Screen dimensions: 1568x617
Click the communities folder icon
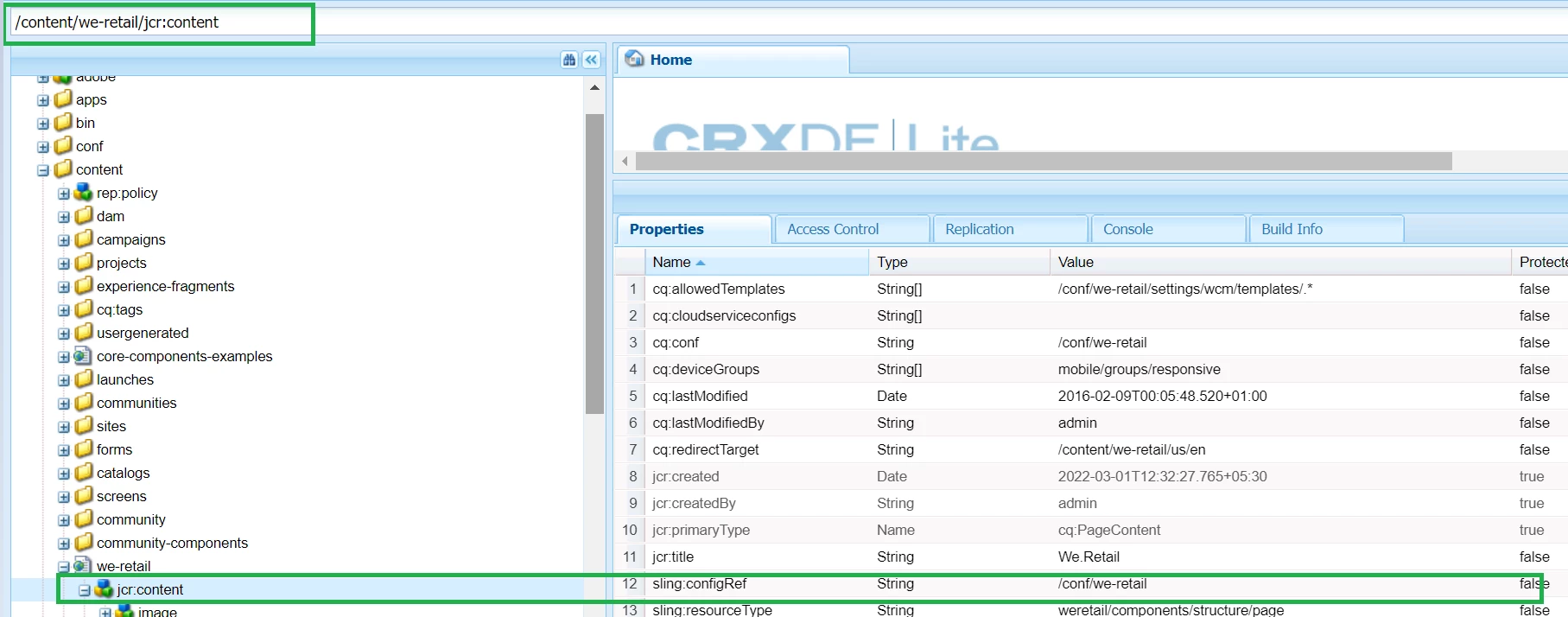84,402
